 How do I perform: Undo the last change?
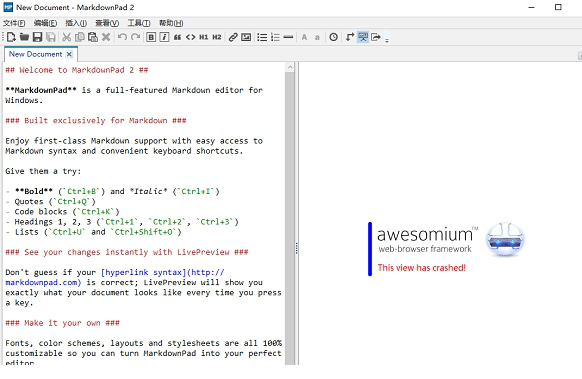tap(122, 37)
